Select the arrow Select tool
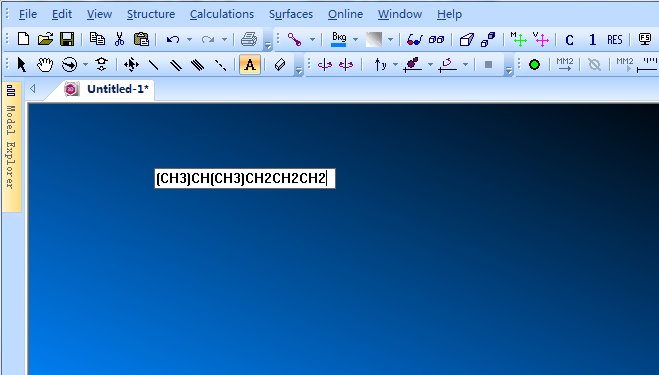Viewport: 659px width, 375px height. tap(22, 65)
